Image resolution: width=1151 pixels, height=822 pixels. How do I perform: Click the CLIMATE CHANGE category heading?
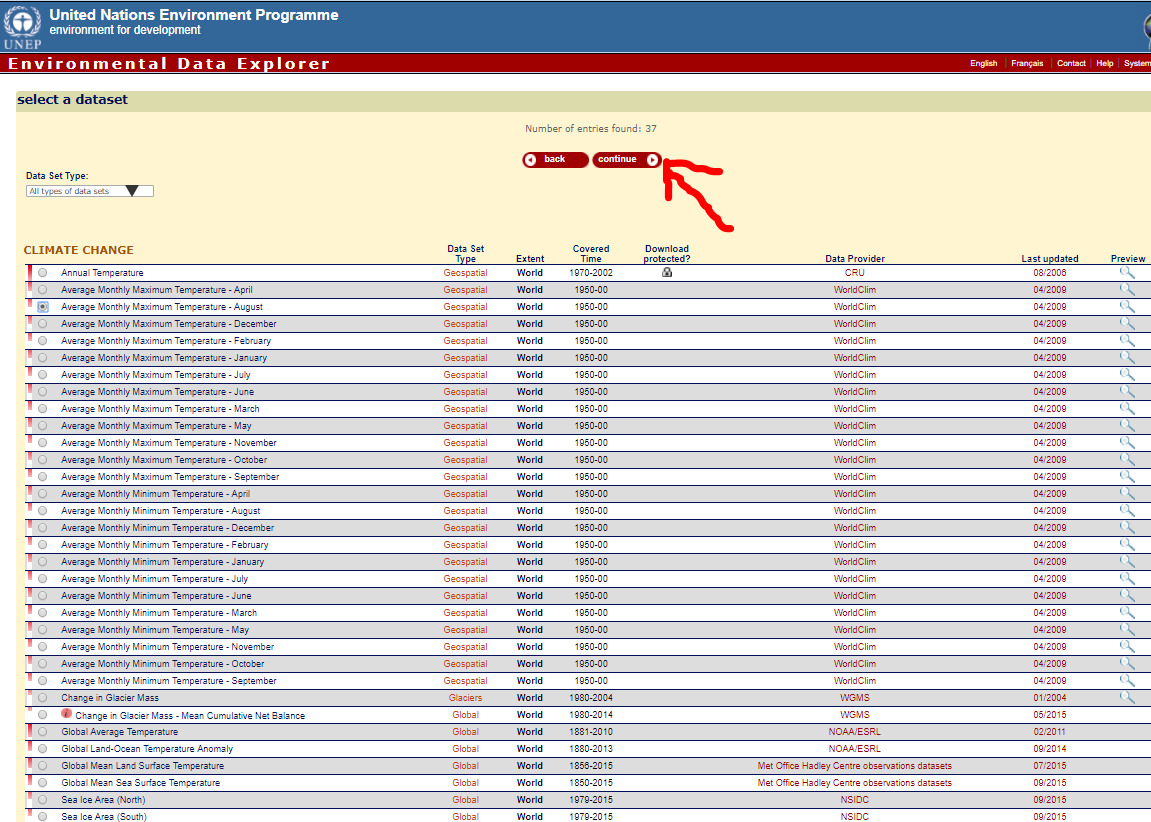coord(79,250)
